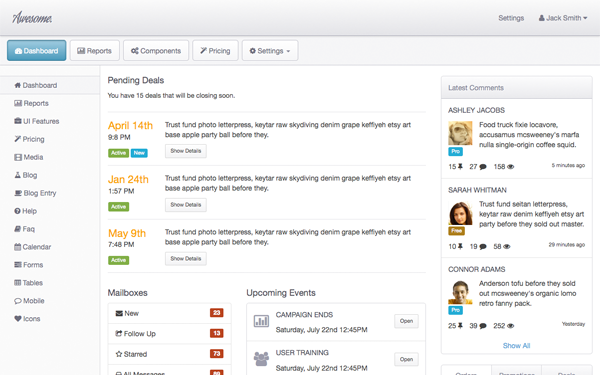Open the Reports top nav button

[x=95, y=51]
